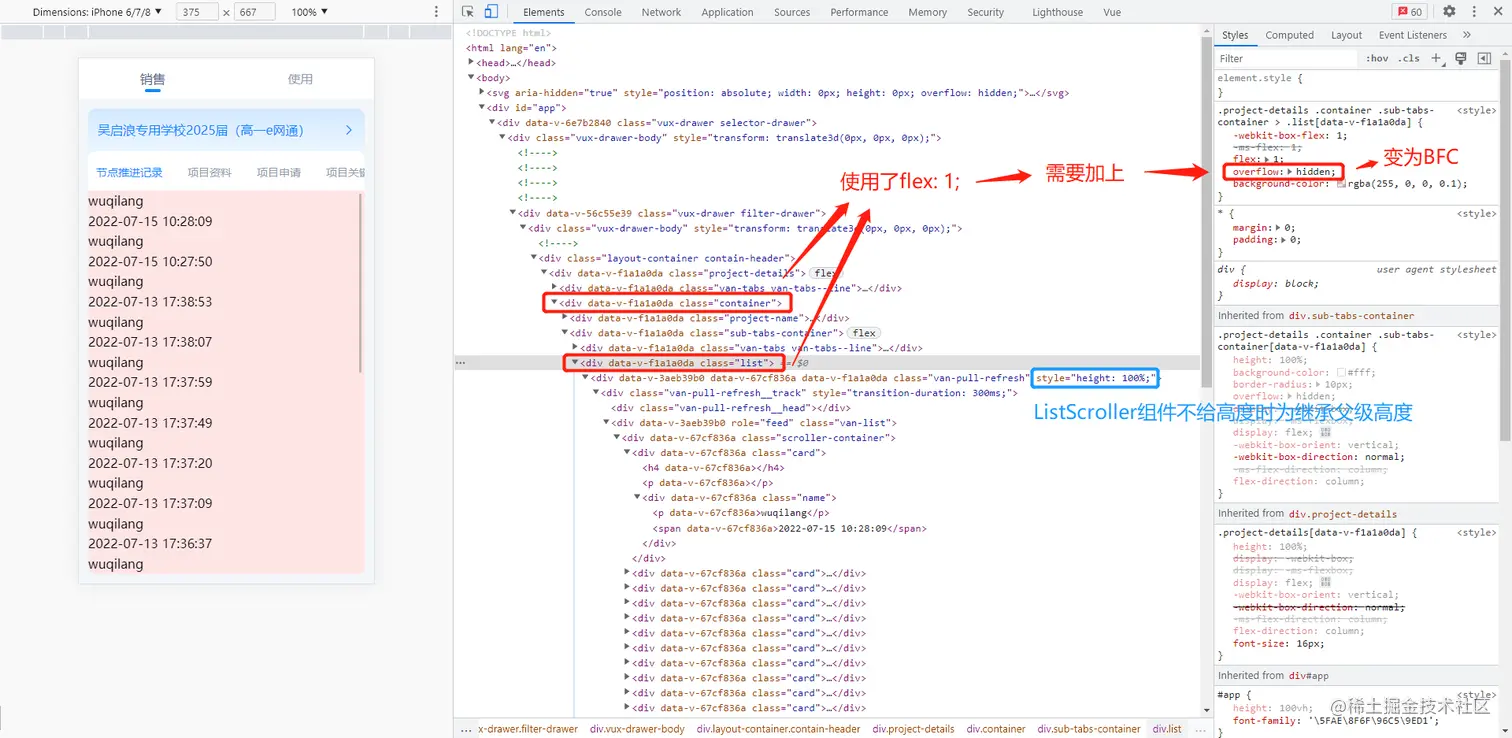The height and width of the screenshot is (738, 1512).
Task: Expand the svg aria-hidden node
Action: pos(482,93)
